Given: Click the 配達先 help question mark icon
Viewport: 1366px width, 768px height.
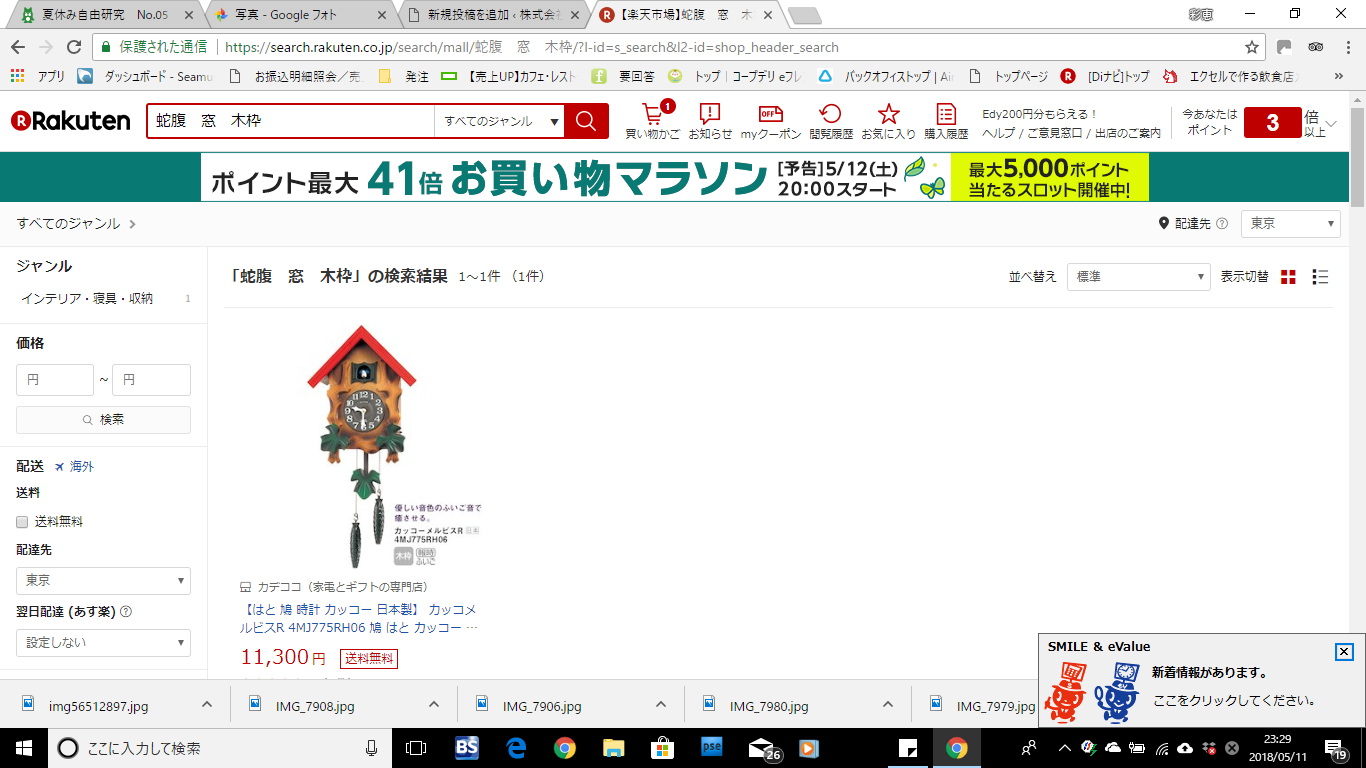Looking at the screenshot, I should point(1222,224).
